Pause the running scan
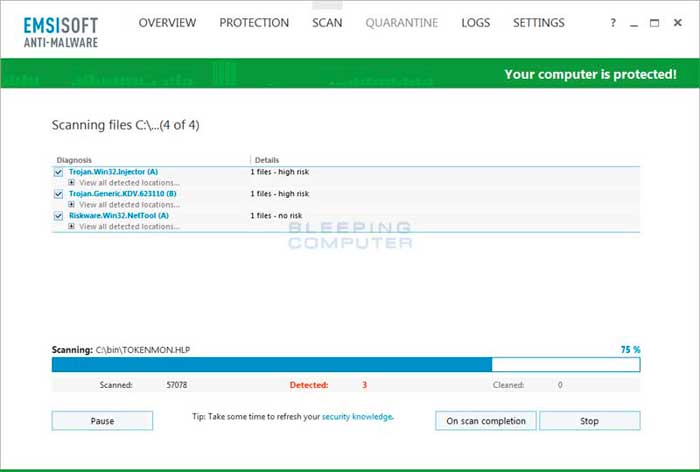The image size is (700, 472). point(102,421)
